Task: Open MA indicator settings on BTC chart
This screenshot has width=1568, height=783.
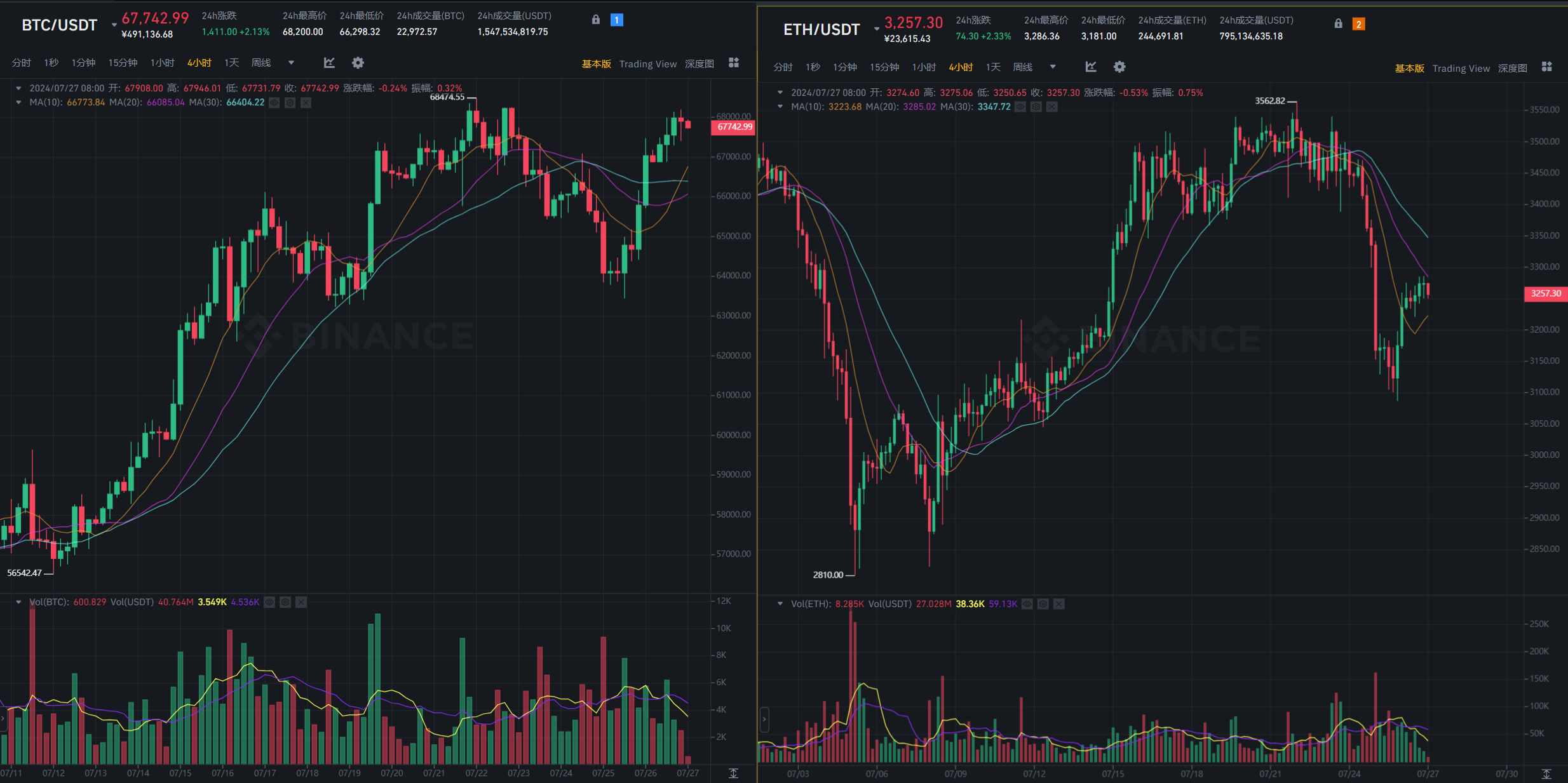Action: tap(290, 103)
